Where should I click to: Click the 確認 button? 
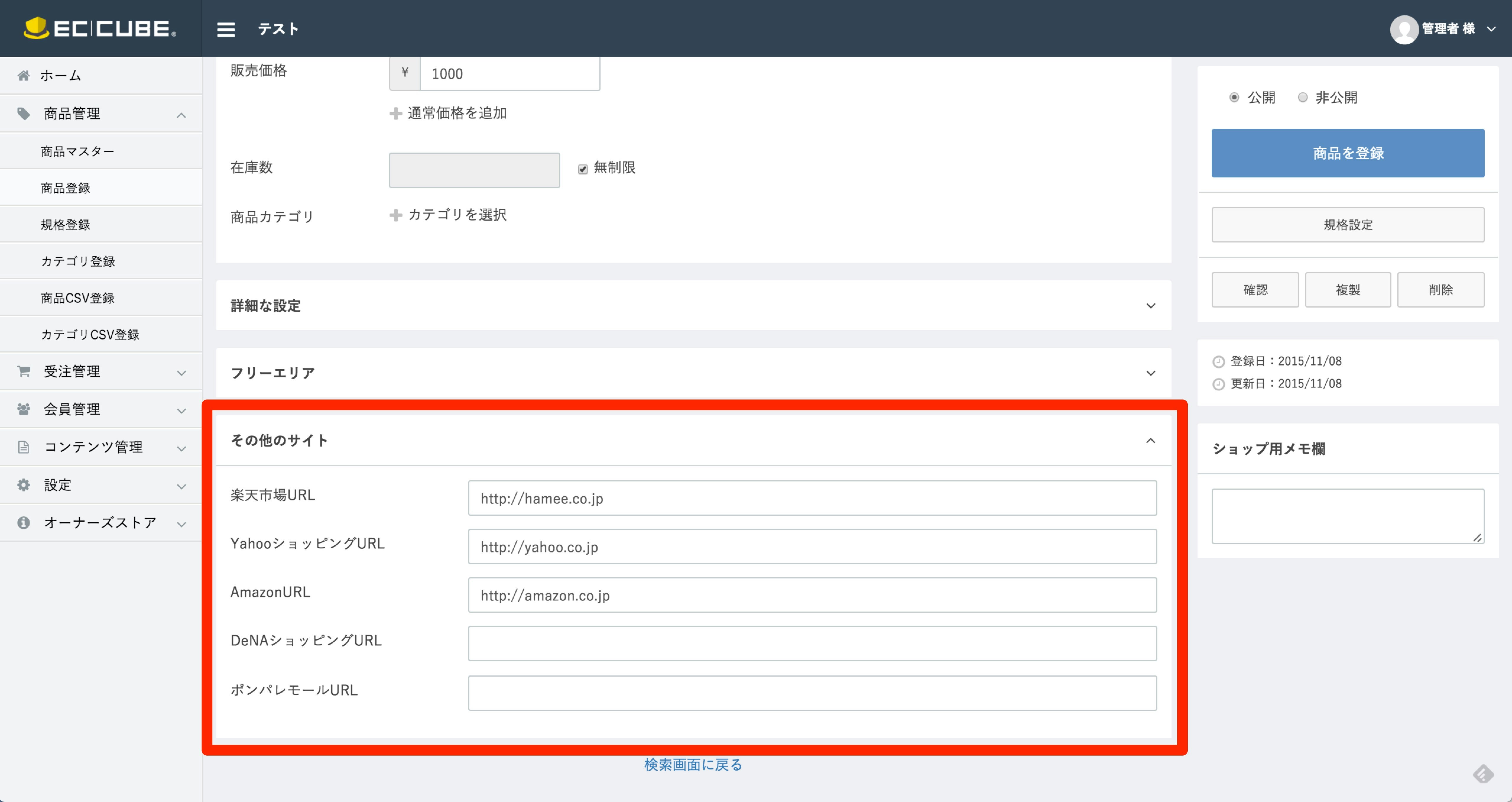click(1255, 290)
